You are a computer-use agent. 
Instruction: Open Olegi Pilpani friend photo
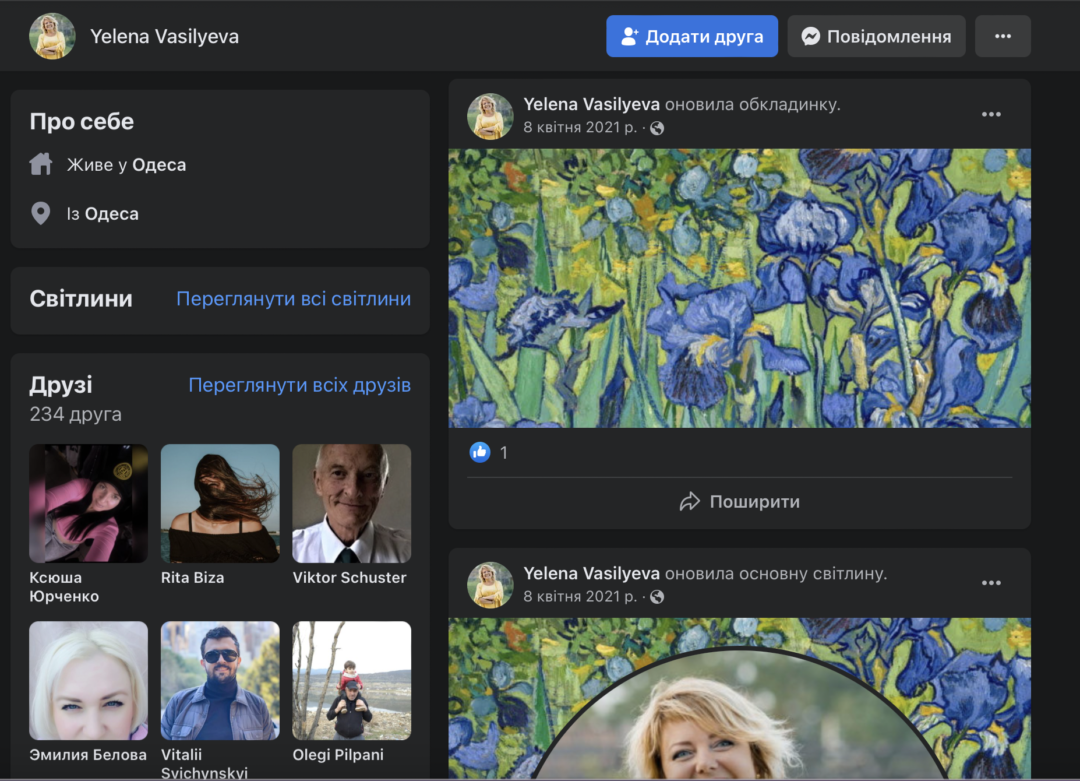coord(351,680)
